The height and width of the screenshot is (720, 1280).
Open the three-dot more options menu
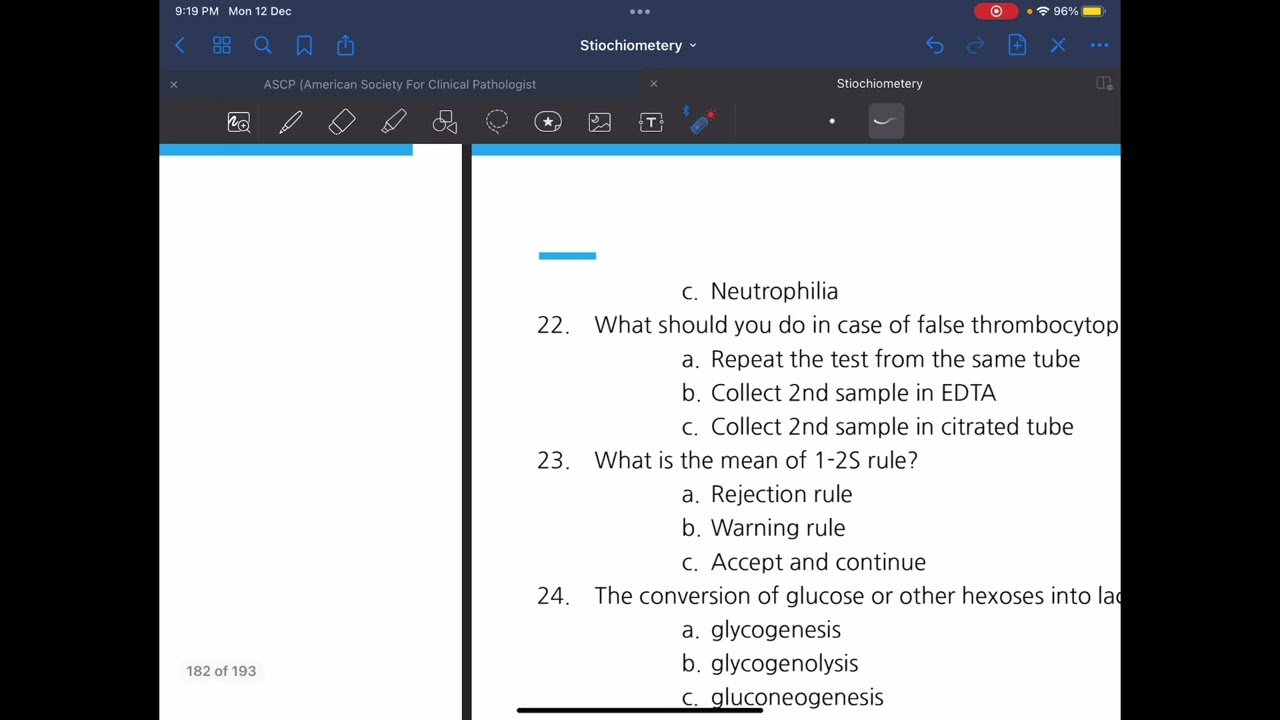(1099, 45)
